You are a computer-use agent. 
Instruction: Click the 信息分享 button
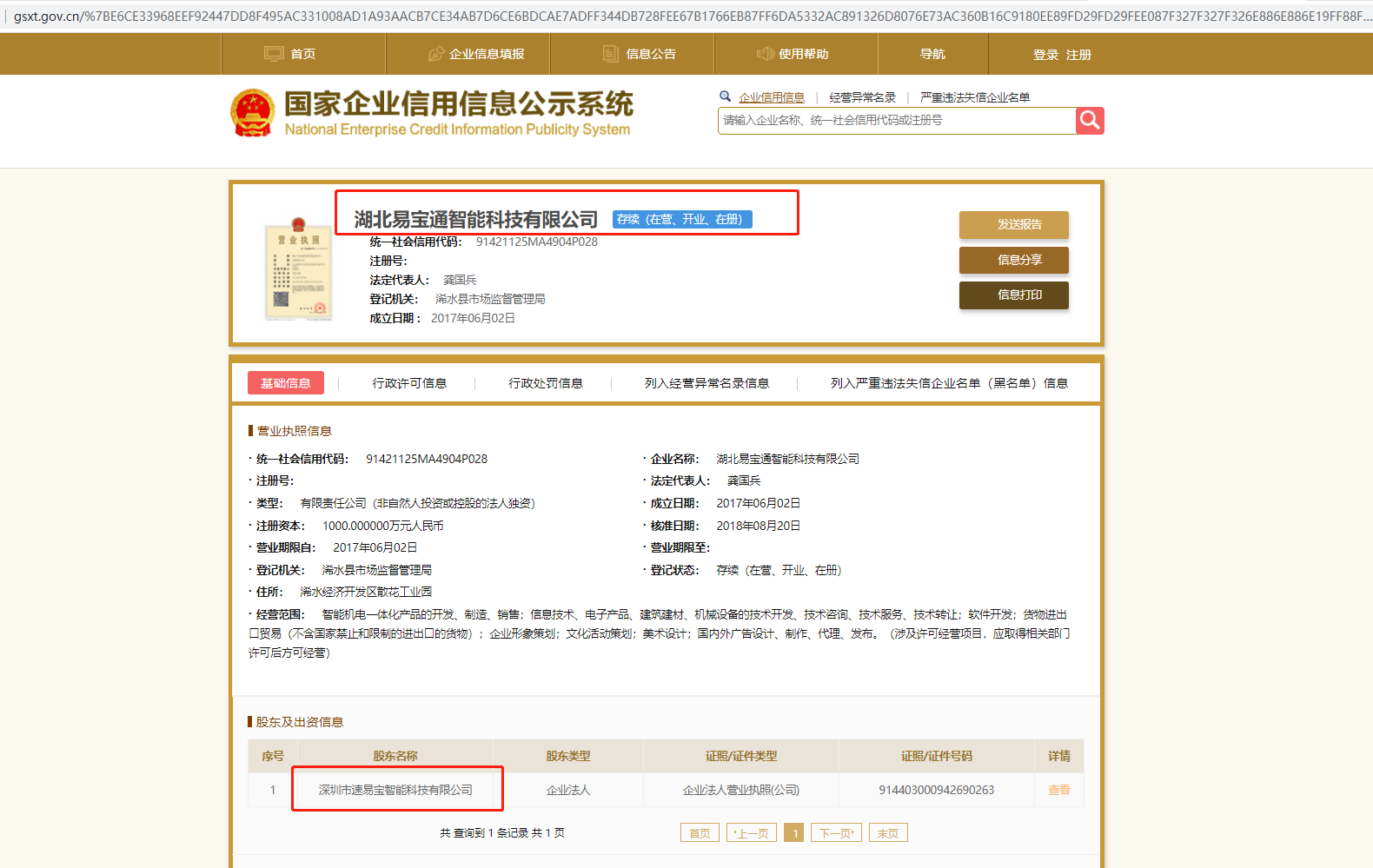point(1014,260)
